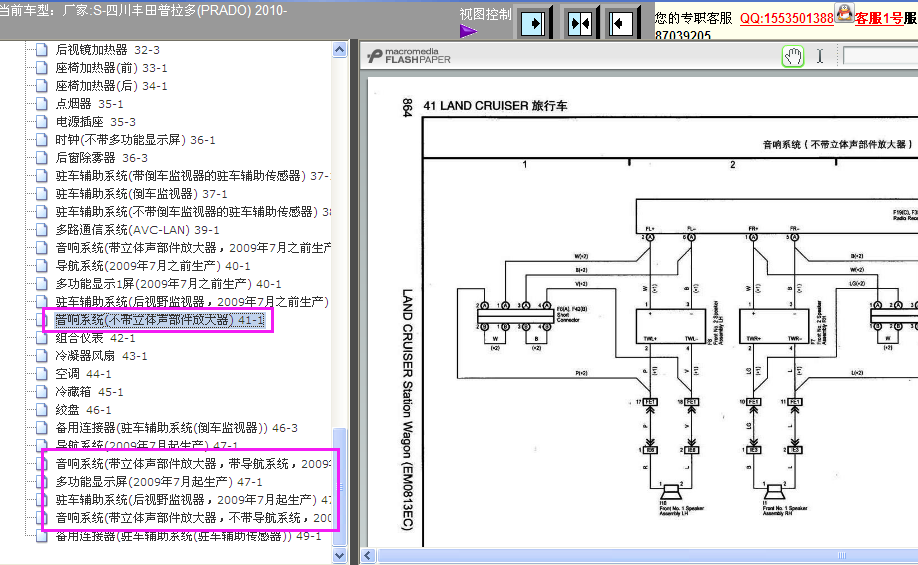Open QQ:1553501388 customer service link
Image resolution: width=918 pixels, height=565 pixels.
point(786,18)
